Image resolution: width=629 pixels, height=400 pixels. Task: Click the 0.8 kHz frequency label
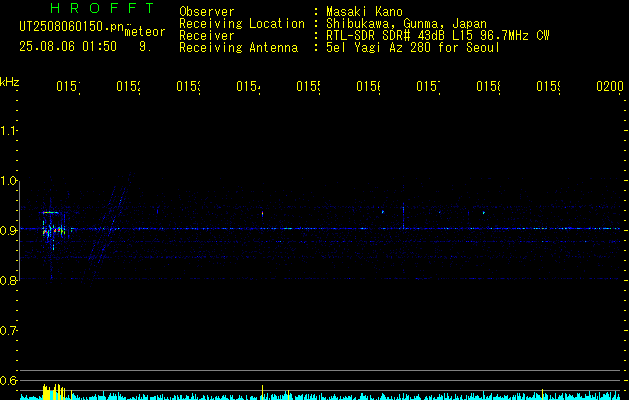8,280
